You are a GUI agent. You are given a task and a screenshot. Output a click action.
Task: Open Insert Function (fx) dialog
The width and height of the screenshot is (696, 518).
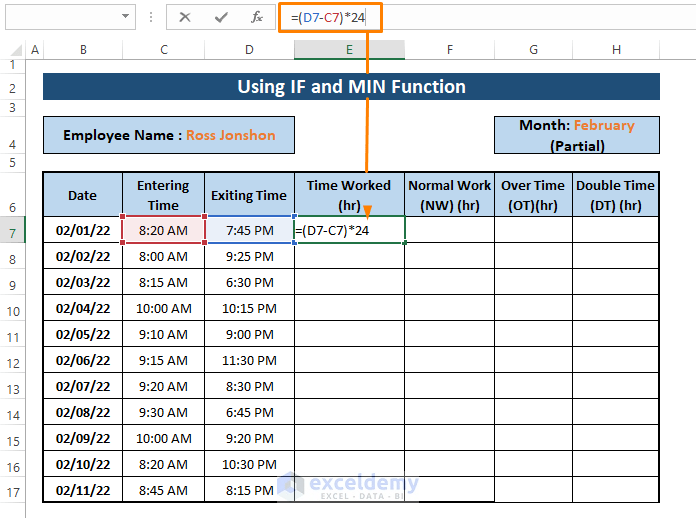click(x=257, y=17)
